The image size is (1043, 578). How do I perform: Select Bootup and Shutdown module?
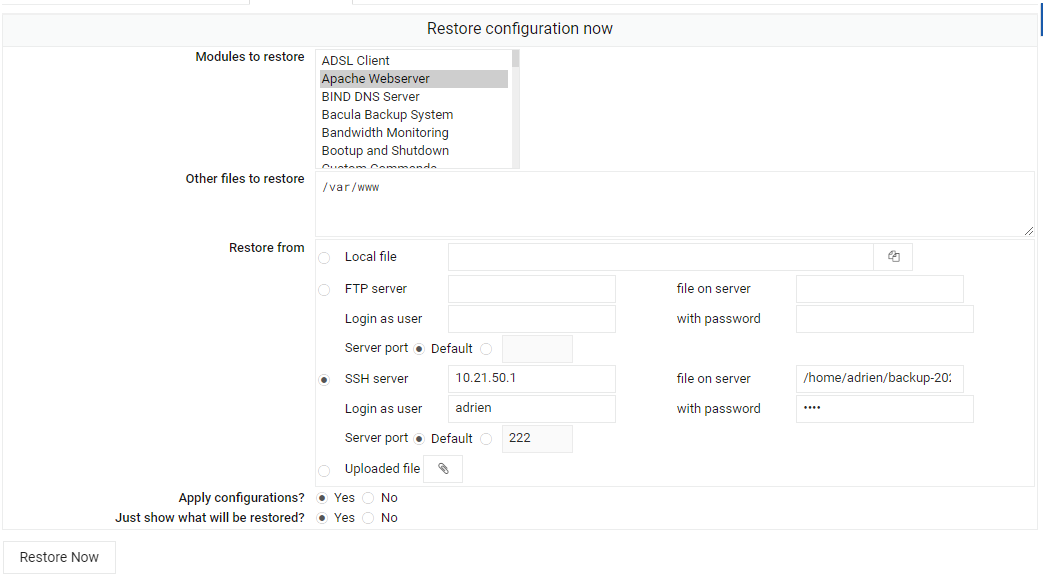point(385,151)
